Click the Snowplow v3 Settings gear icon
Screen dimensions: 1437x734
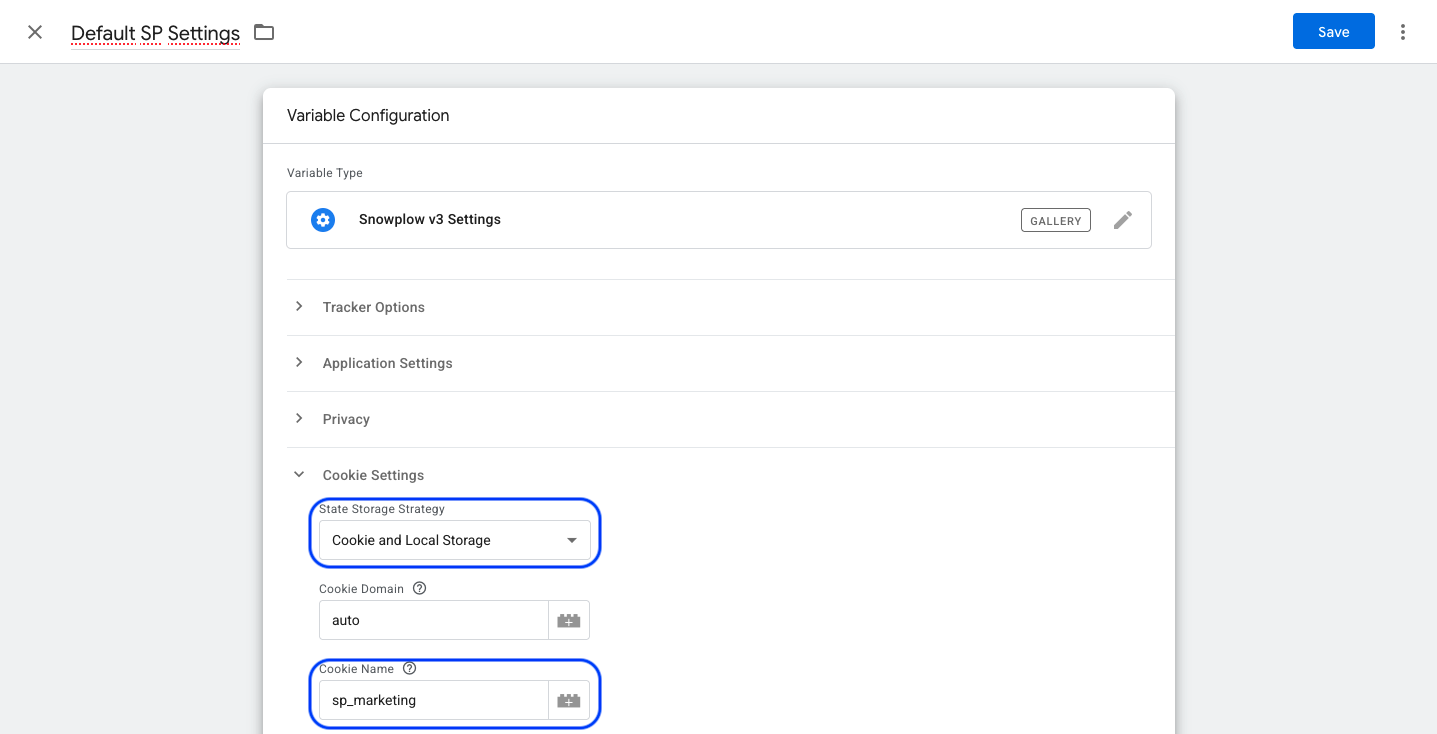pos(323,220)
